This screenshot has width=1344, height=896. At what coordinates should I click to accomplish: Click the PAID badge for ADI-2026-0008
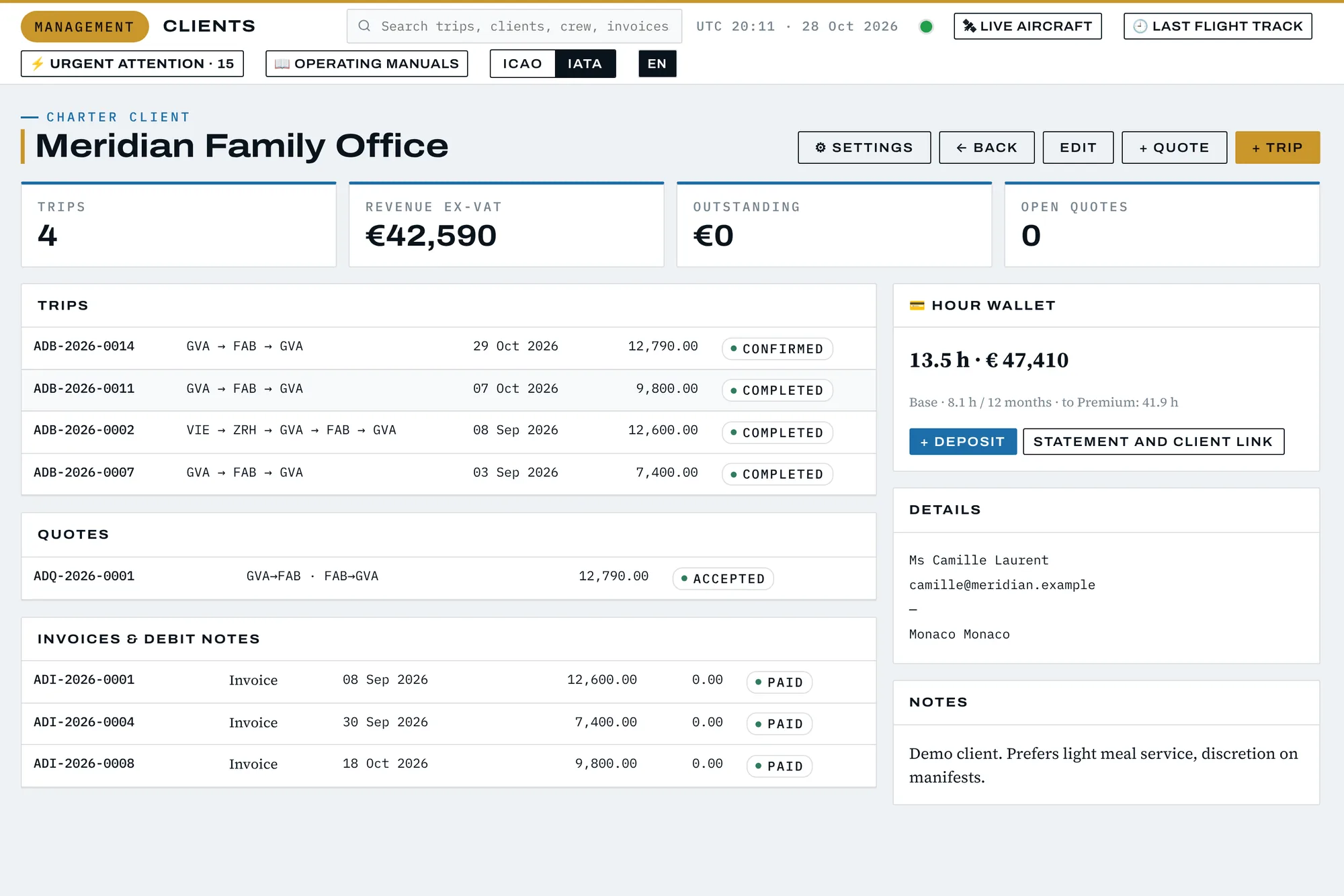(x=780, y=766)
